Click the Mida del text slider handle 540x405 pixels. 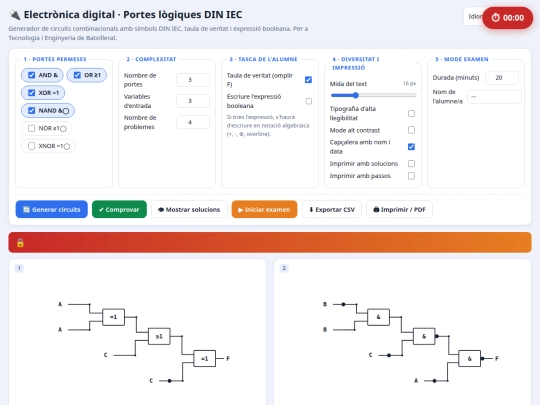point(355,95)
